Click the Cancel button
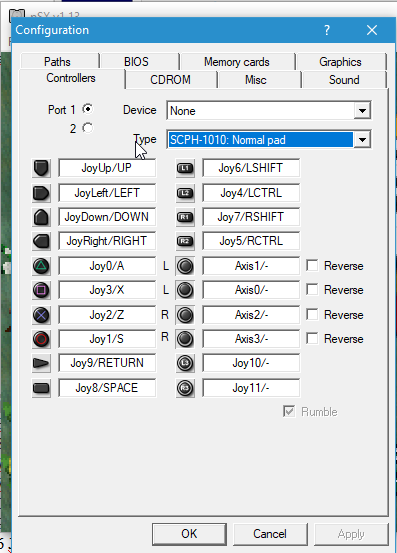 270,534
